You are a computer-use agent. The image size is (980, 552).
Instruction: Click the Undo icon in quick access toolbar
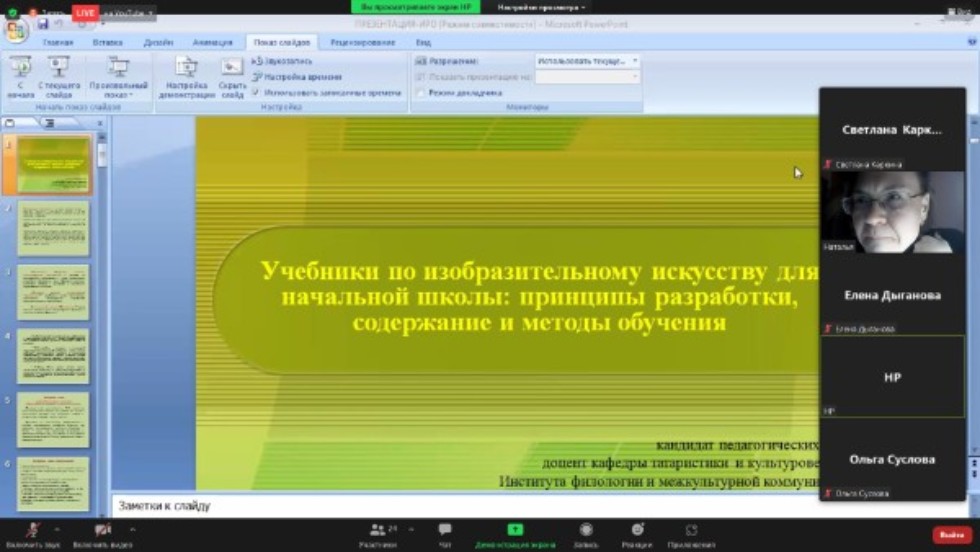click(x=59, y=24)
